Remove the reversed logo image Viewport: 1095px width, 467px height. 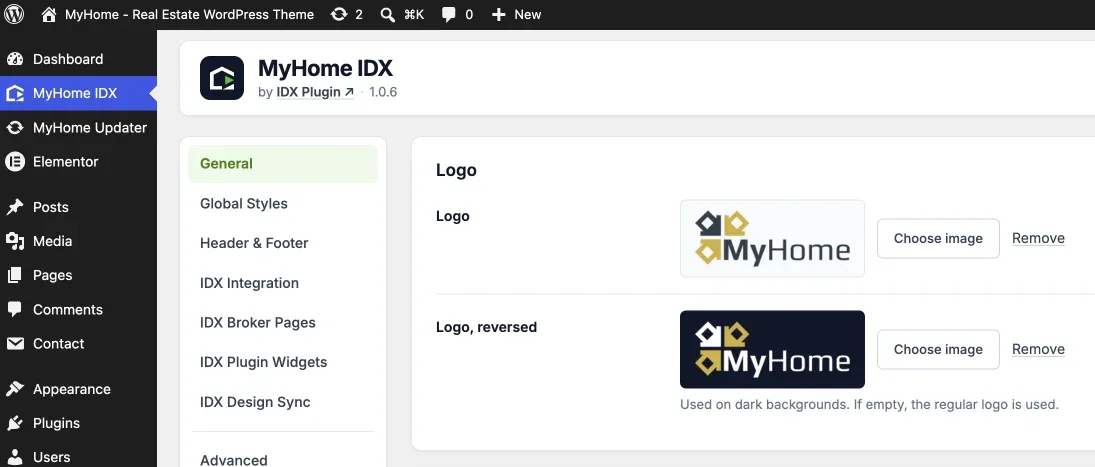coord(1038,350)
